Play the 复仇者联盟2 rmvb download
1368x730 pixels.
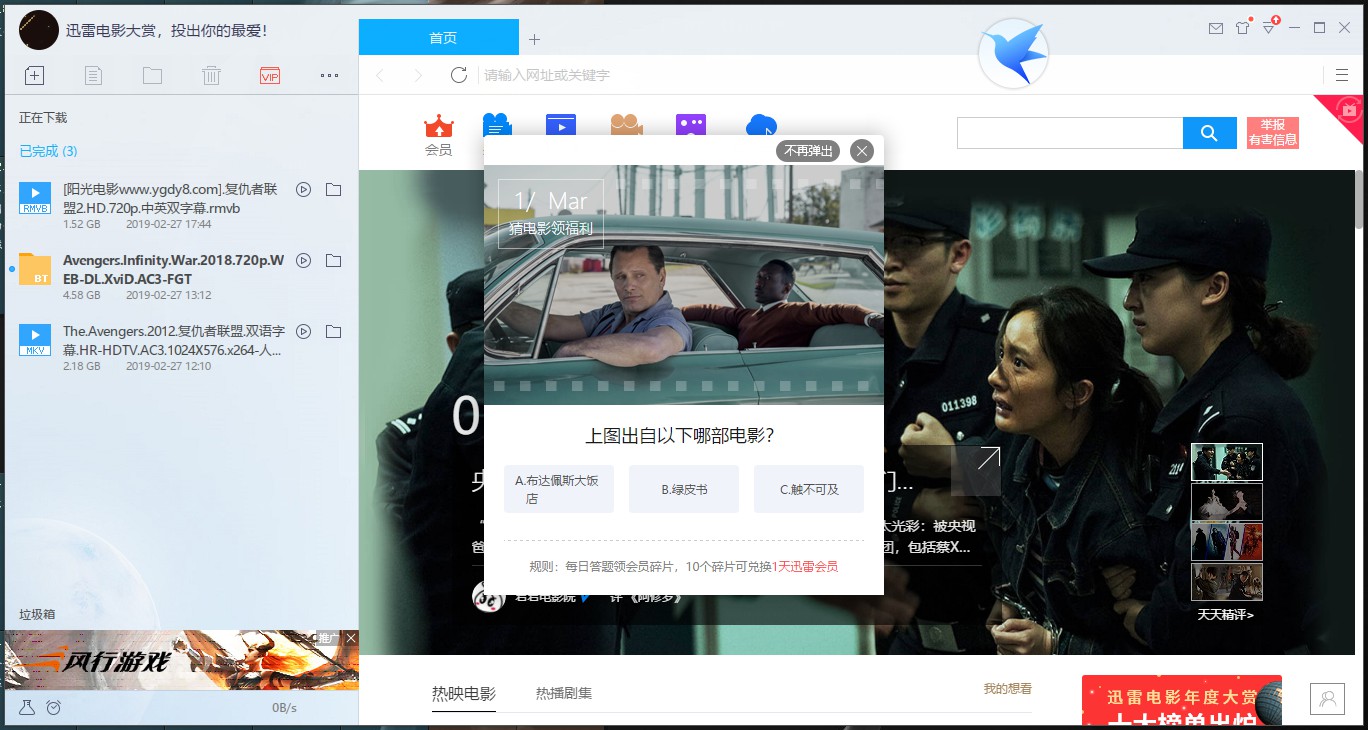(x=304, y=190)
